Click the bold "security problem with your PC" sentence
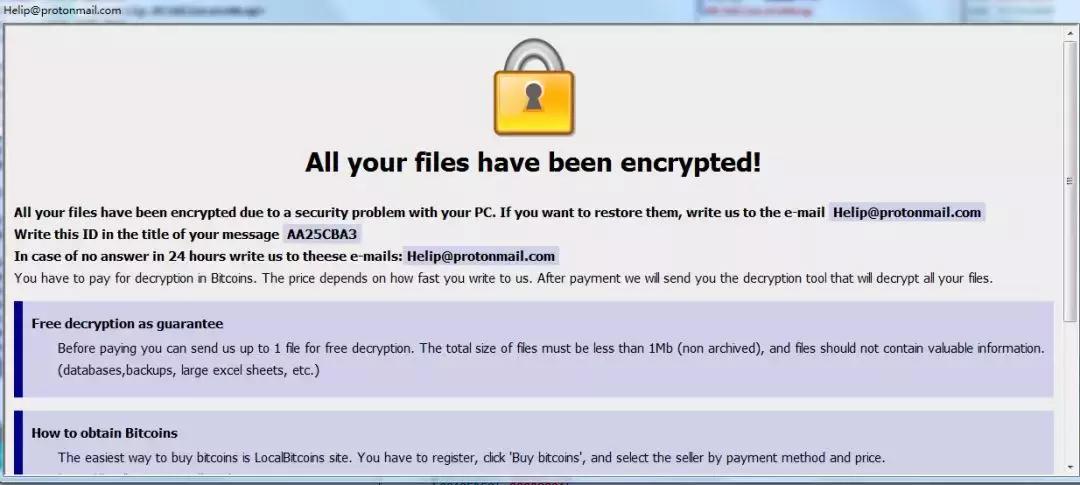 [x=419, y=212]
